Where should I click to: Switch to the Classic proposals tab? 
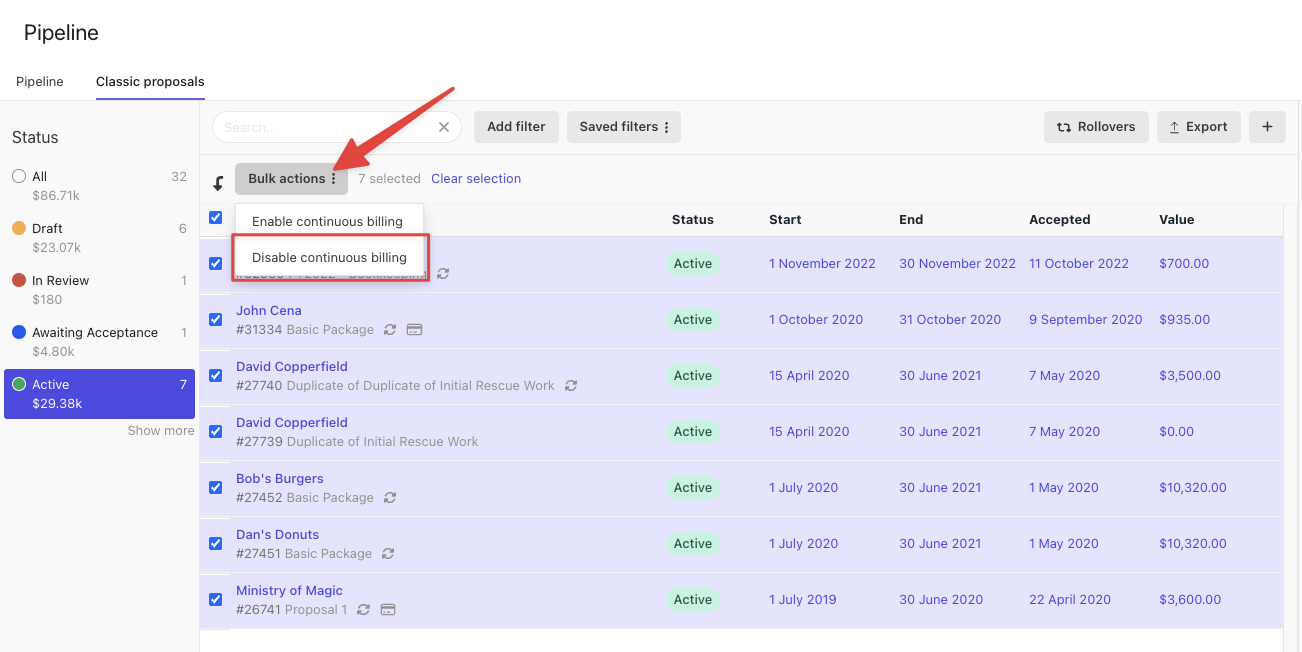coord(150,82)
